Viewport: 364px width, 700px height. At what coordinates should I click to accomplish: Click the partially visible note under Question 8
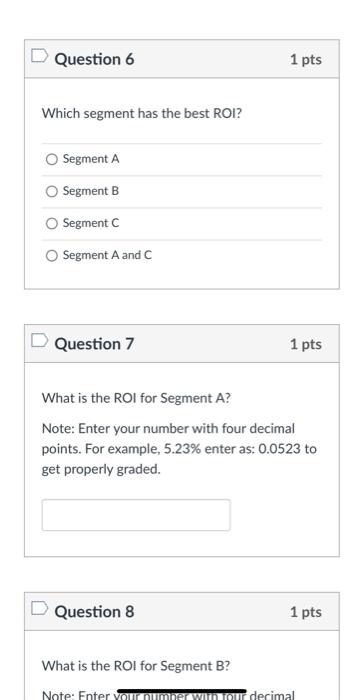pyautogui.click(x=168, y=696)
